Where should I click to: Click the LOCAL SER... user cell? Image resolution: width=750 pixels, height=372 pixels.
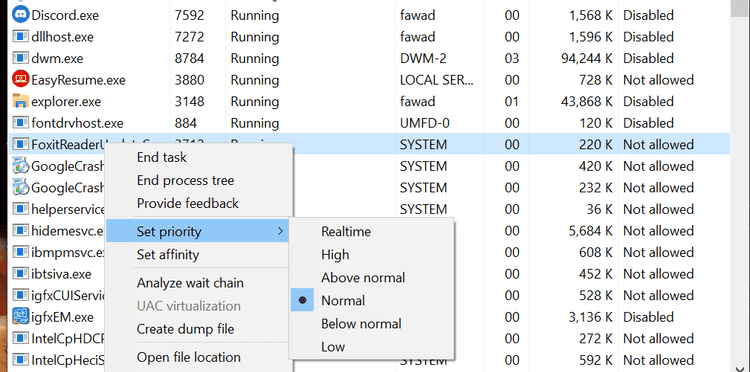tap(437, 80)
